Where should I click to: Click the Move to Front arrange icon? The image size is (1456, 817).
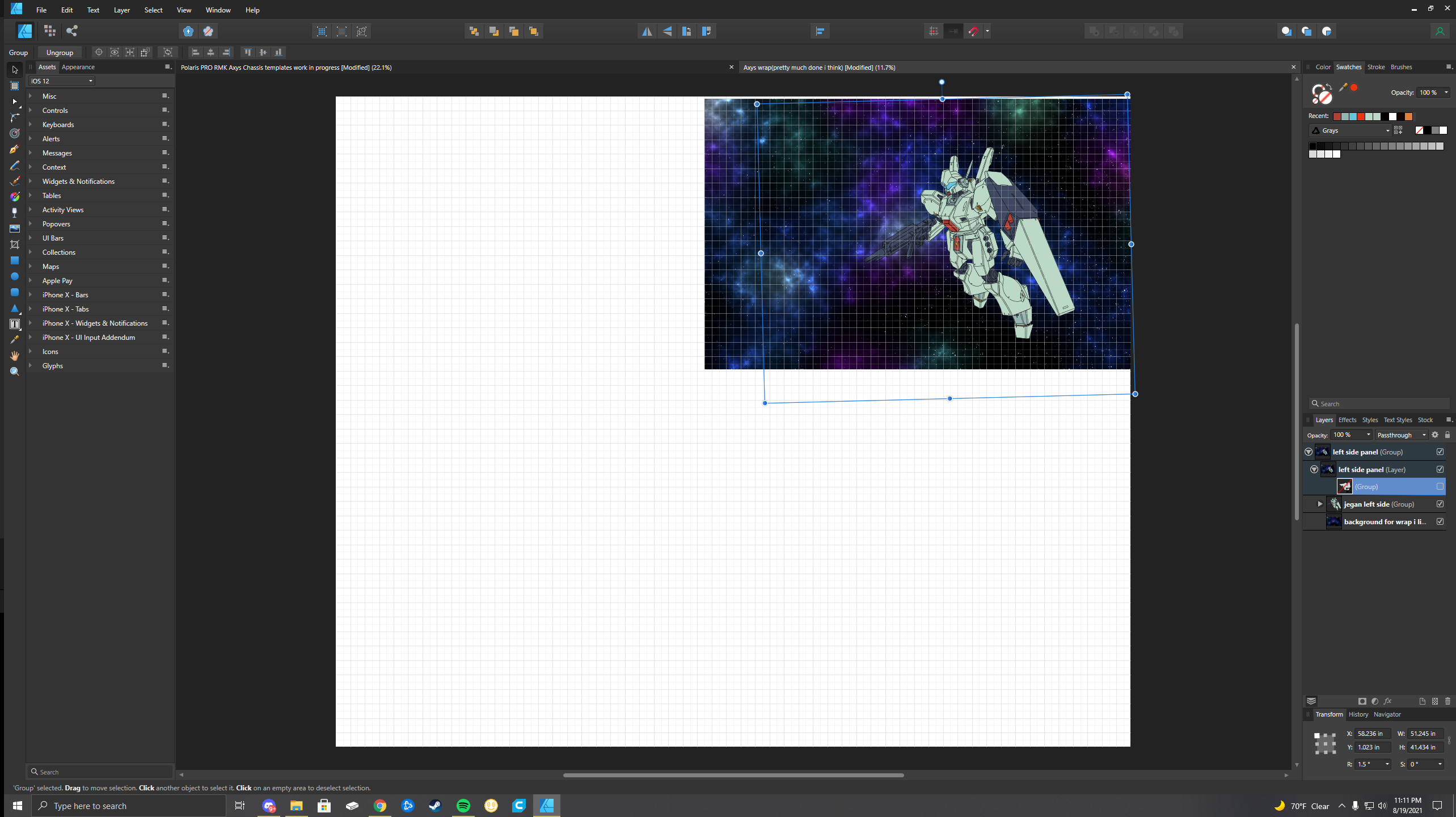pyautogui.click(x=534, y=31)
